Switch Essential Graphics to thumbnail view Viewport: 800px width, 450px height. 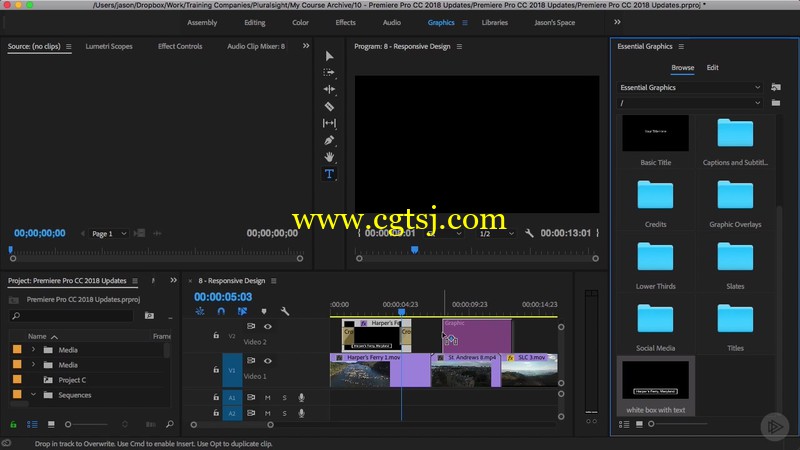click(639, 424)
